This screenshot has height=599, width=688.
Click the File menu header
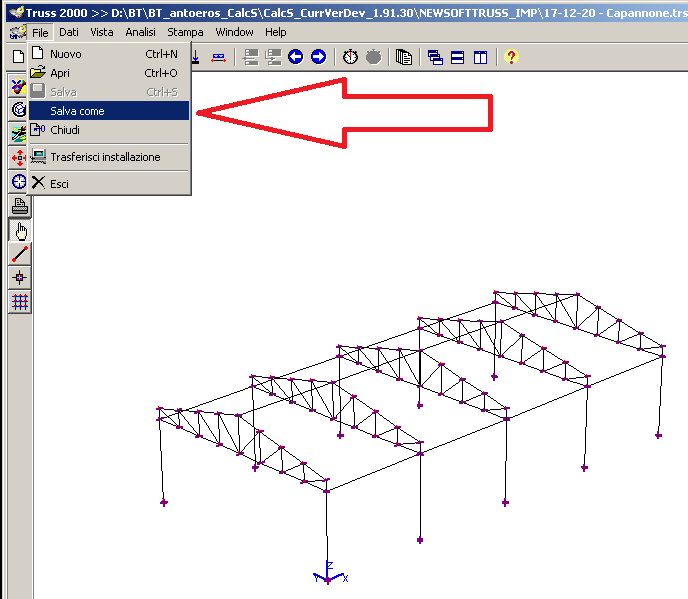tap(40, 32)
